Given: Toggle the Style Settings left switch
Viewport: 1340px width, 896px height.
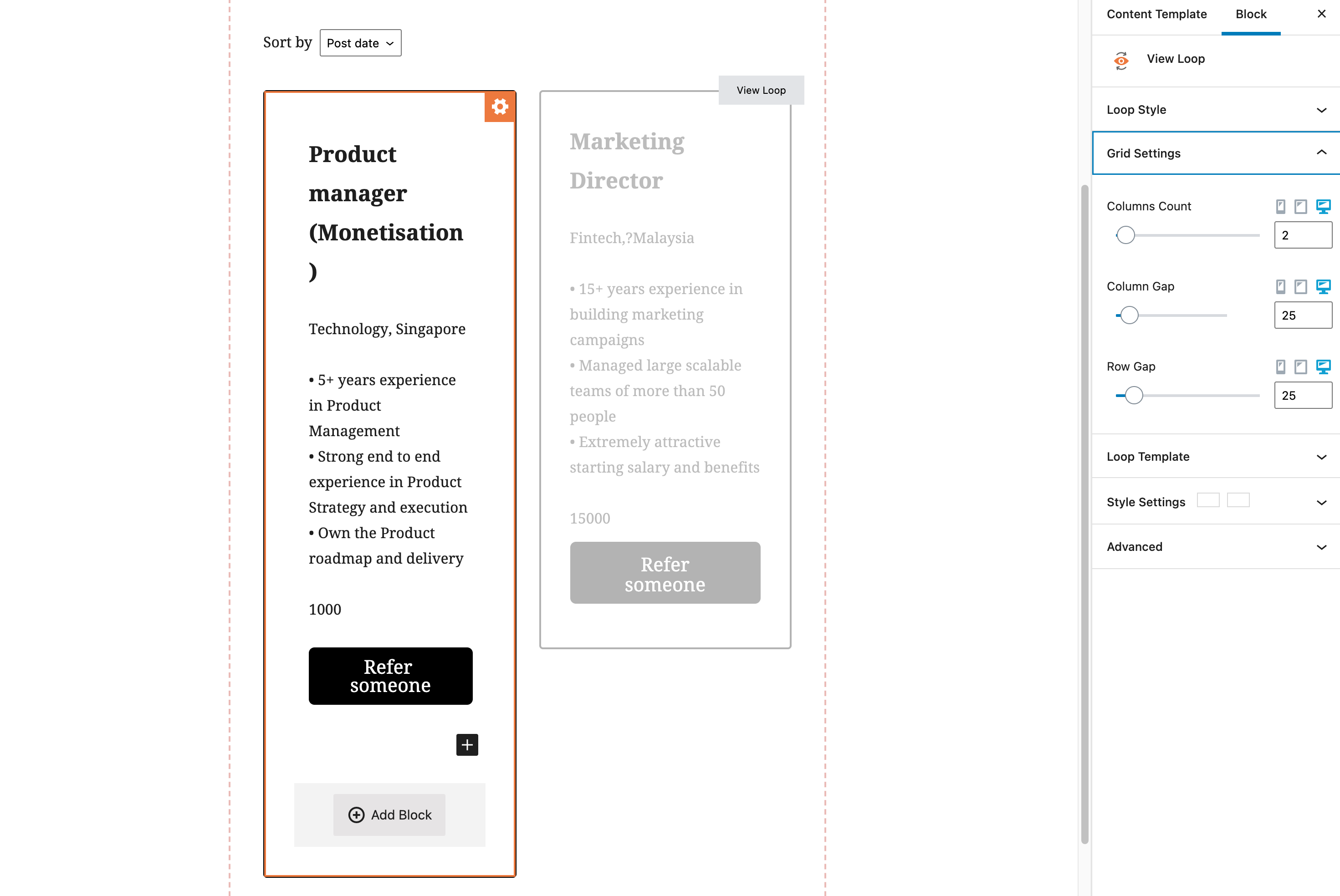Looking at the screenshot, I should coord(1208,500).
